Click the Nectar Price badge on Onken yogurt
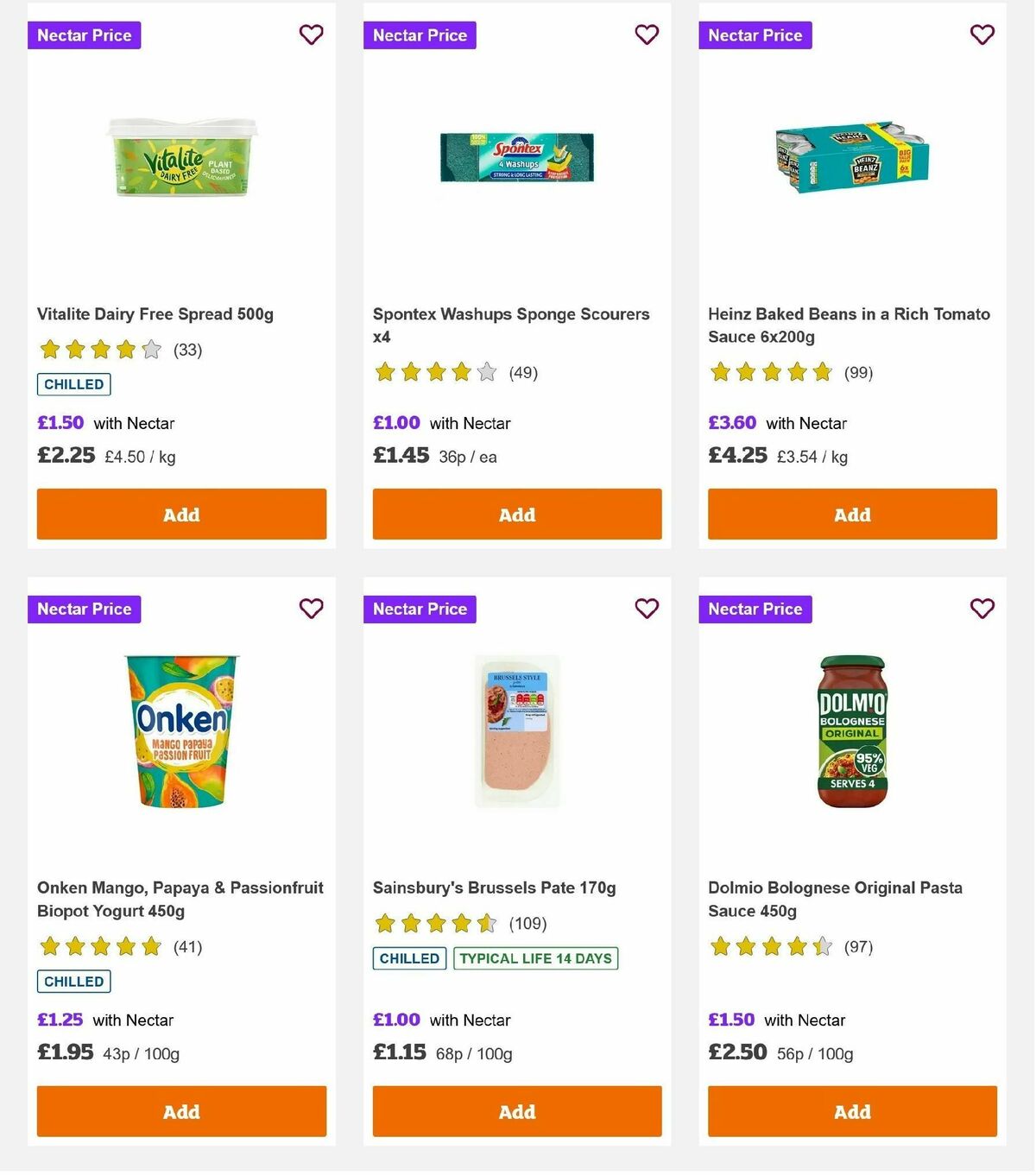 click(x=84, y=609)
